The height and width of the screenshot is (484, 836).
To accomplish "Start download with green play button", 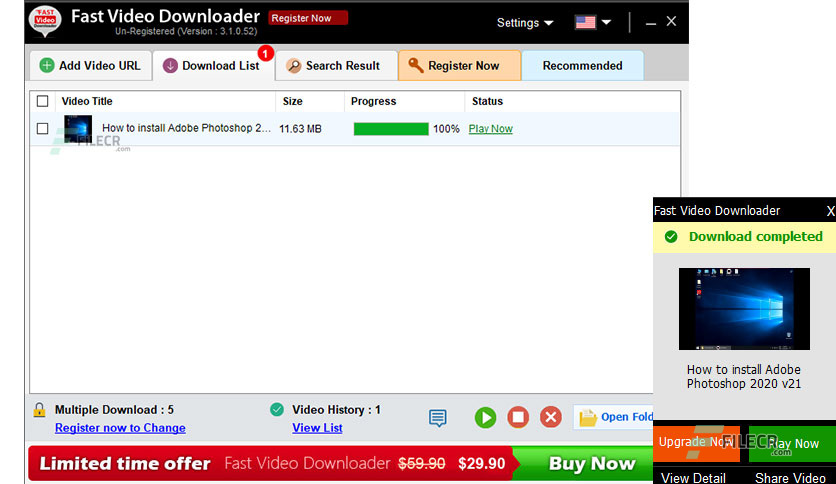I will coord(485,417).
